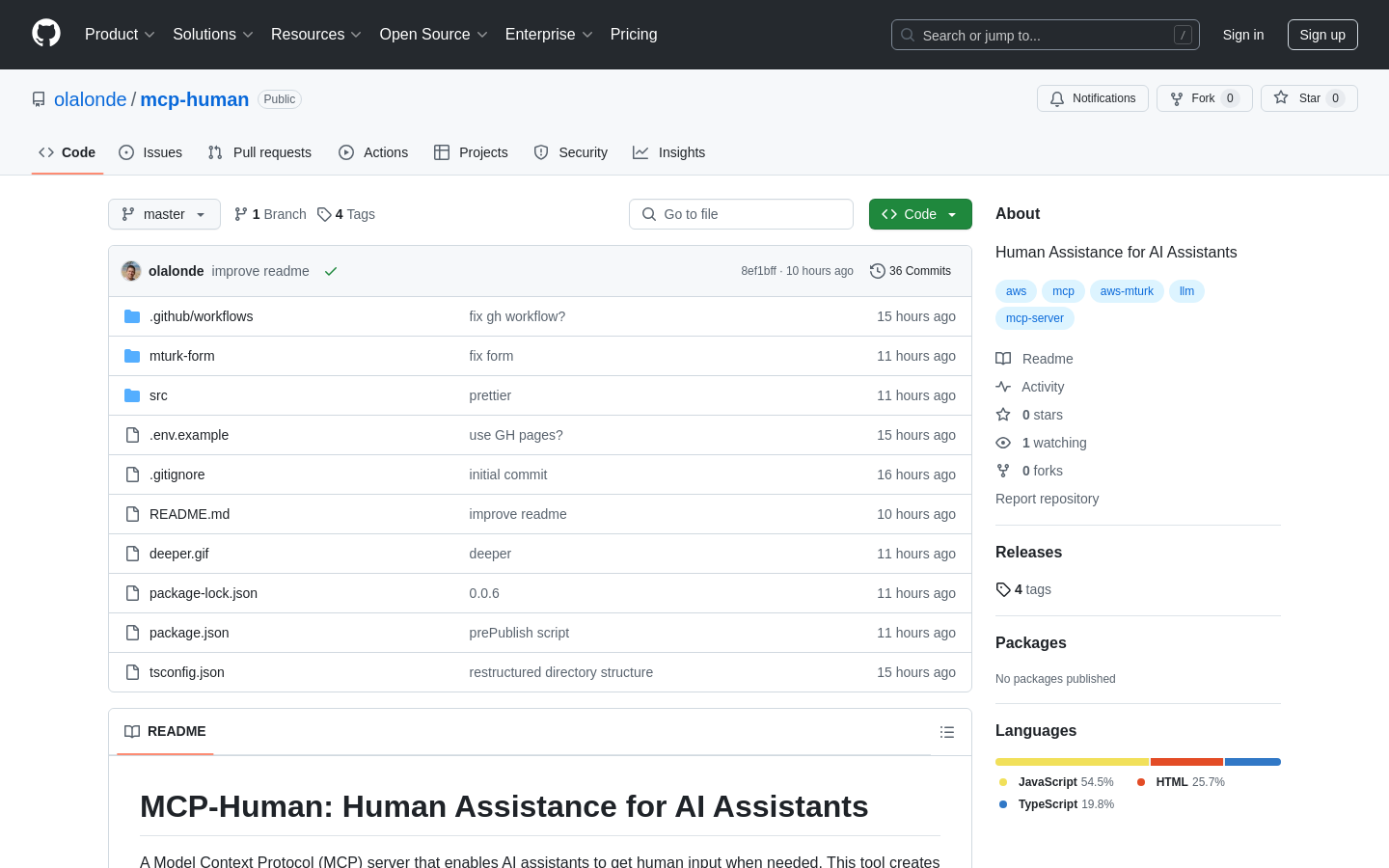Open the green Code dropdown button

point(920,214)
